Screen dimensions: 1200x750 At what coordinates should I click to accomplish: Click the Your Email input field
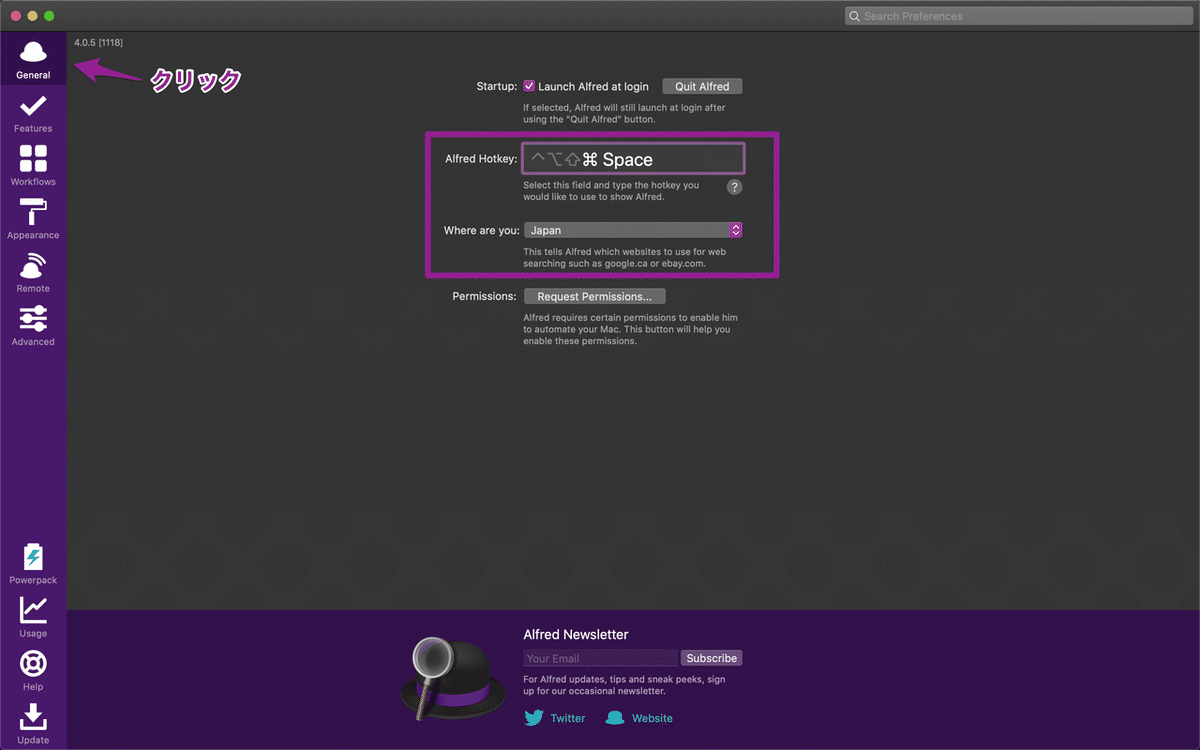coord(601,658)
